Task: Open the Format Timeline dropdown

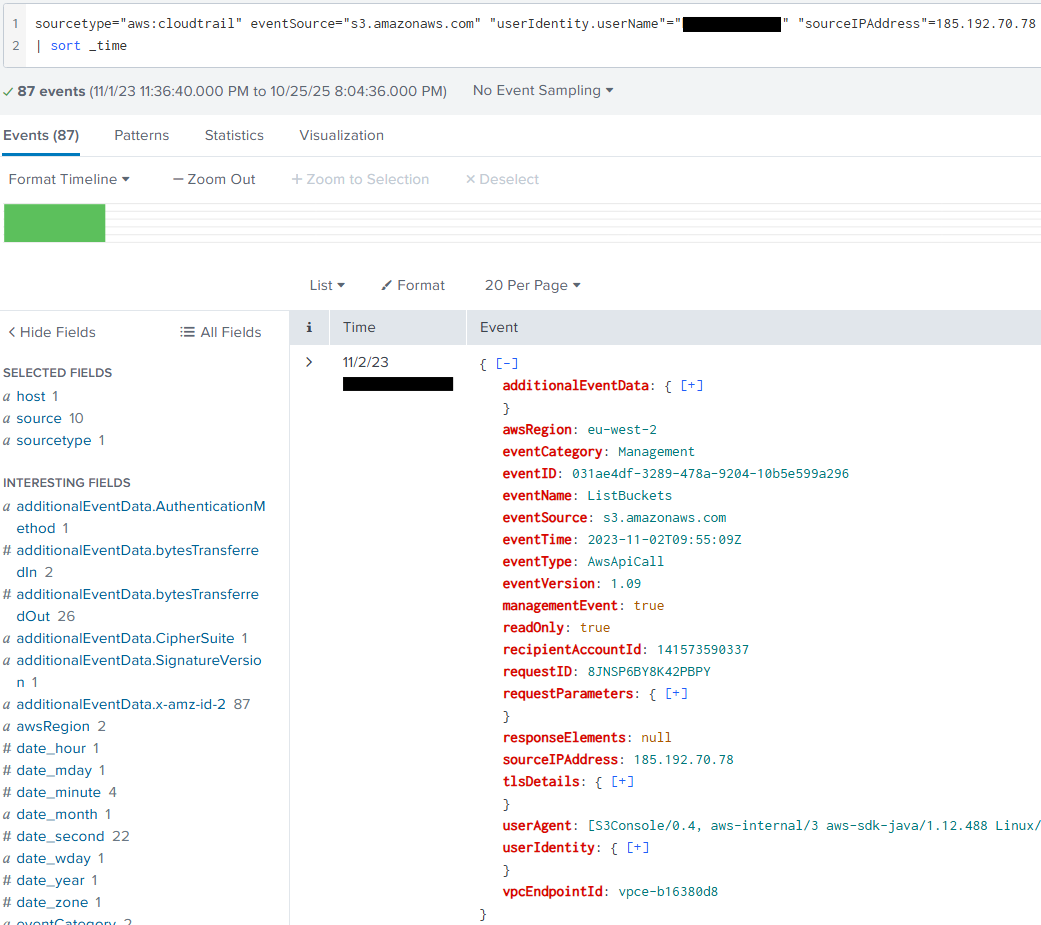Action: click(69, 179)
